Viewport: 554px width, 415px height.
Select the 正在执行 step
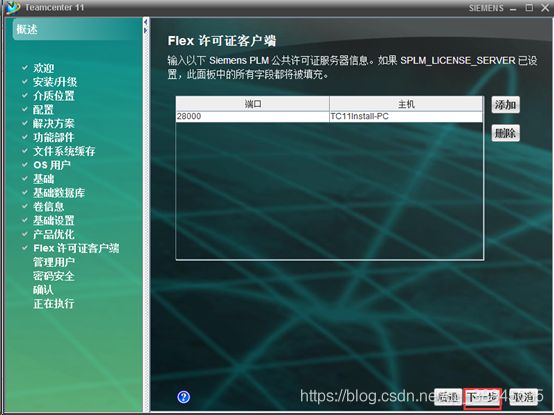point(54,303)
